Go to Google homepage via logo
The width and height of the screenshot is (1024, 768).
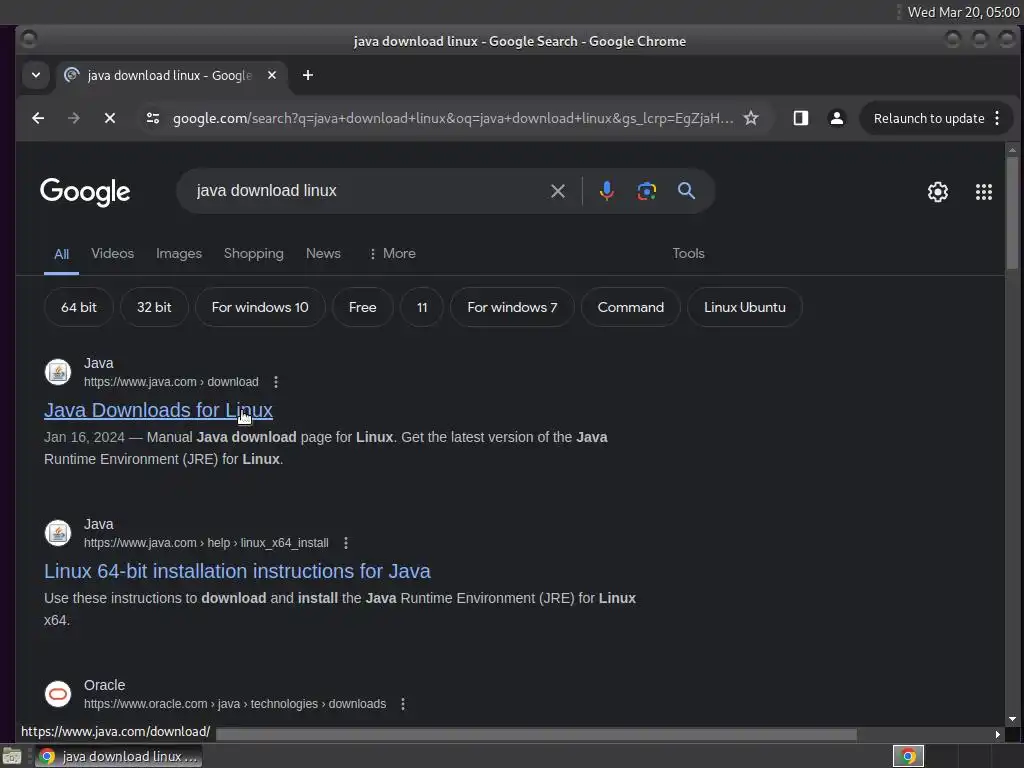tap(85, 191)
